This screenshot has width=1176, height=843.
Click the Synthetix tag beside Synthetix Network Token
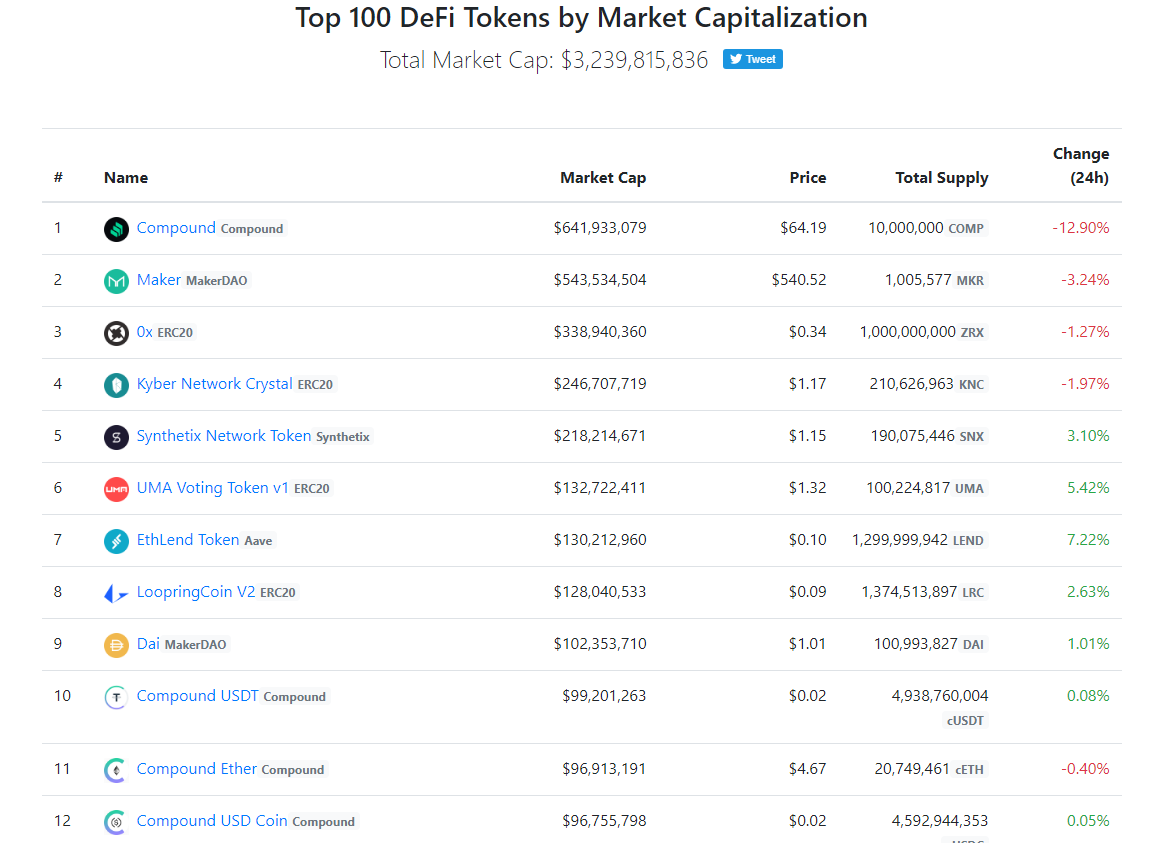[343, 436]
